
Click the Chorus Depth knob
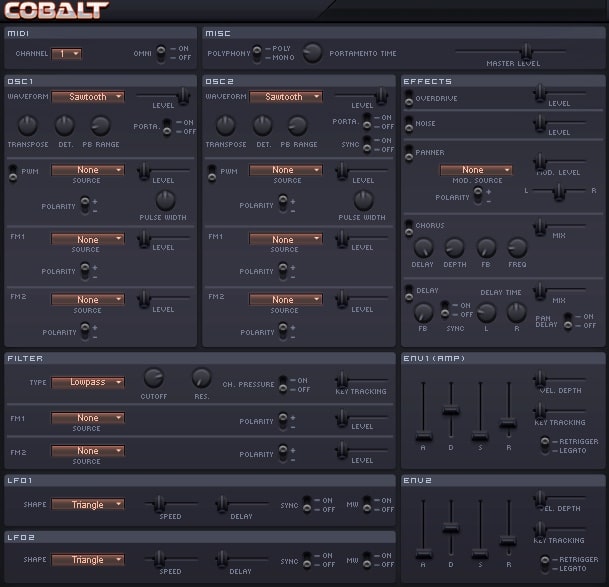[453, 247]
